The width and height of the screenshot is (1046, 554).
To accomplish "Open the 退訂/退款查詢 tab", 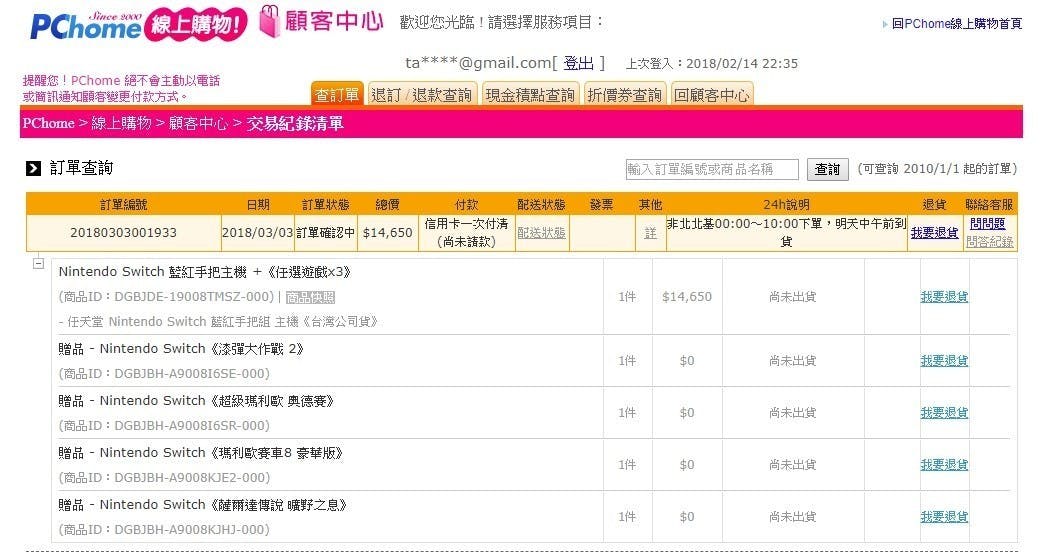I will tap(422, 95).
